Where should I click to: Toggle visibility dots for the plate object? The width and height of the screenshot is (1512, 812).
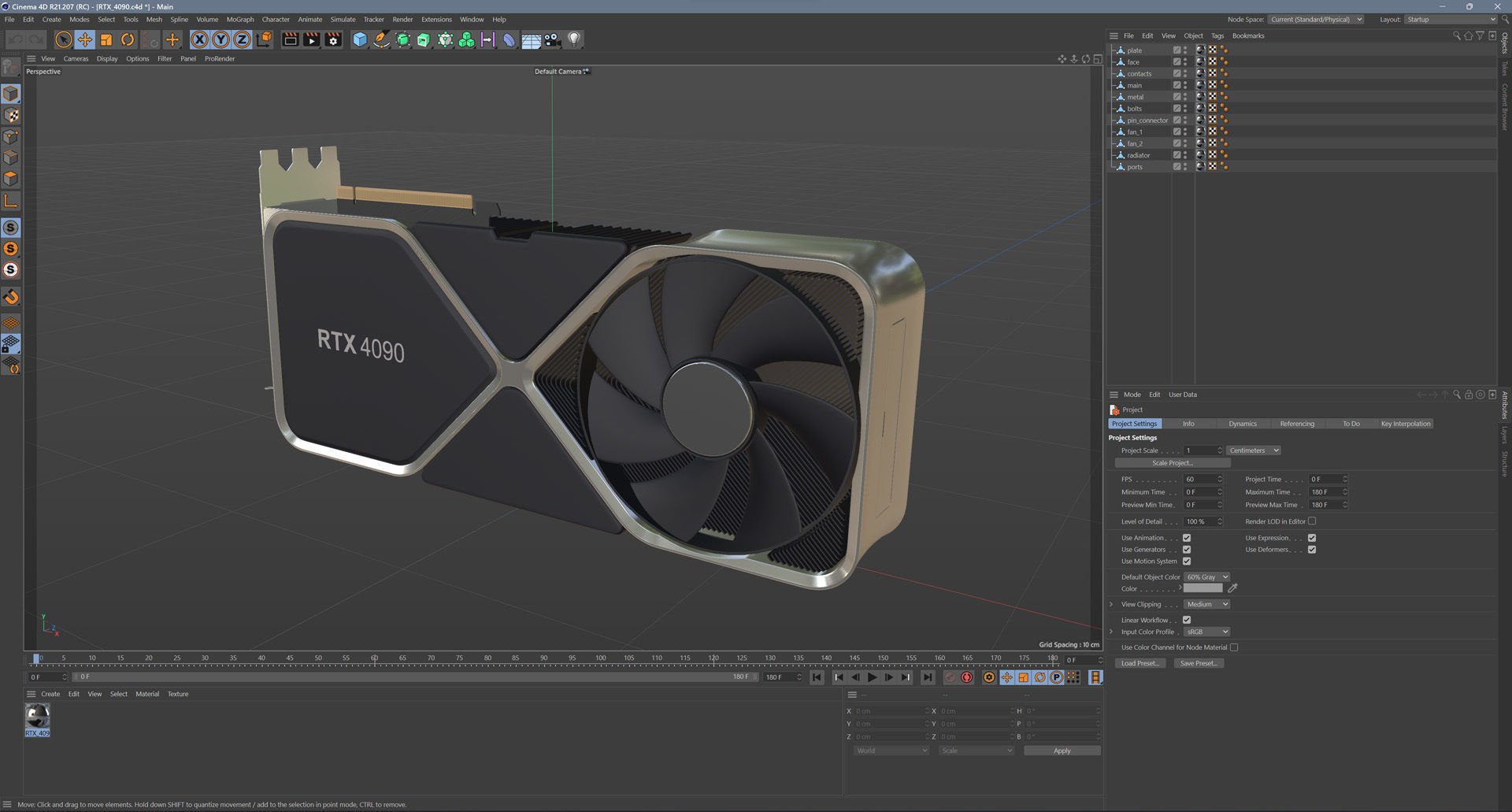pyautogui.click(x=1185, y=50)
